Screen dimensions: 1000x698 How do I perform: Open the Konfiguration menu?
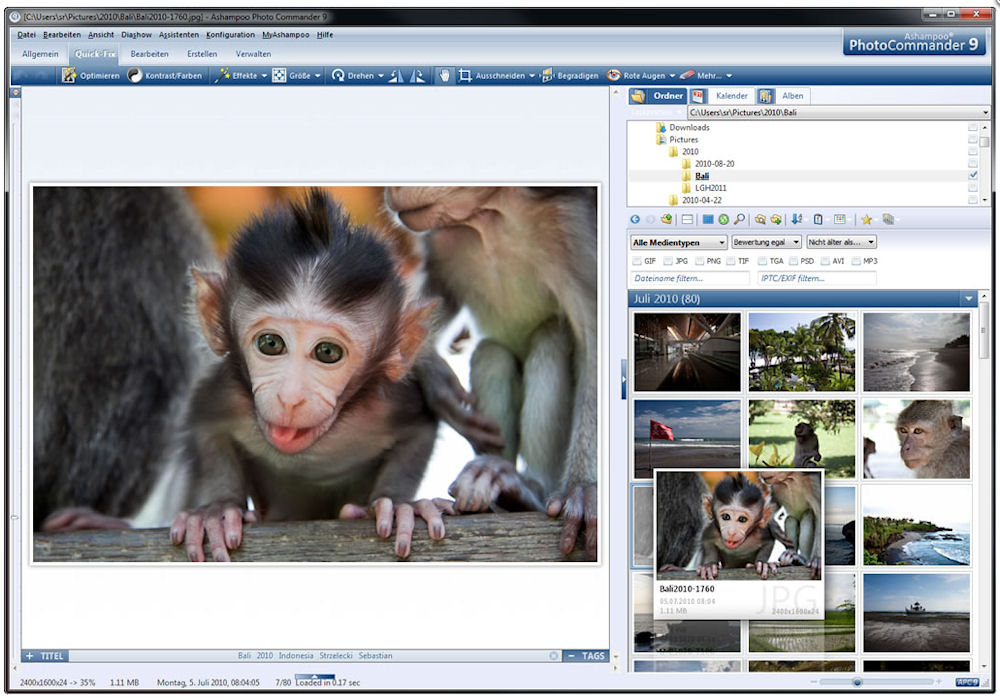point(230,35)
